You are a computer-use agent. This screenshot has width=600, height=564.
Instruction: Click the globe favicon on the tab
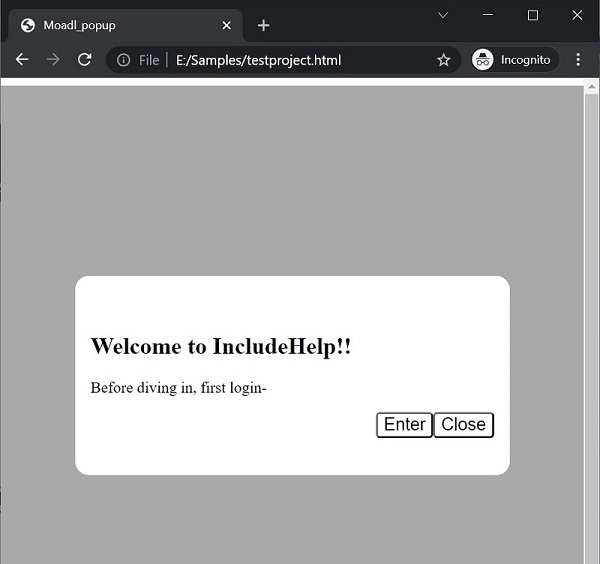(28, 25)
